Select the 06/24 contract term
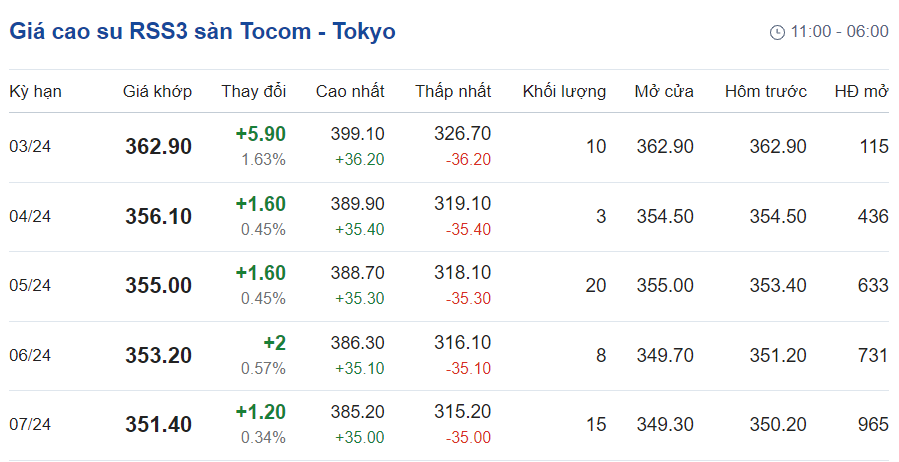 [x=30, y=355]
